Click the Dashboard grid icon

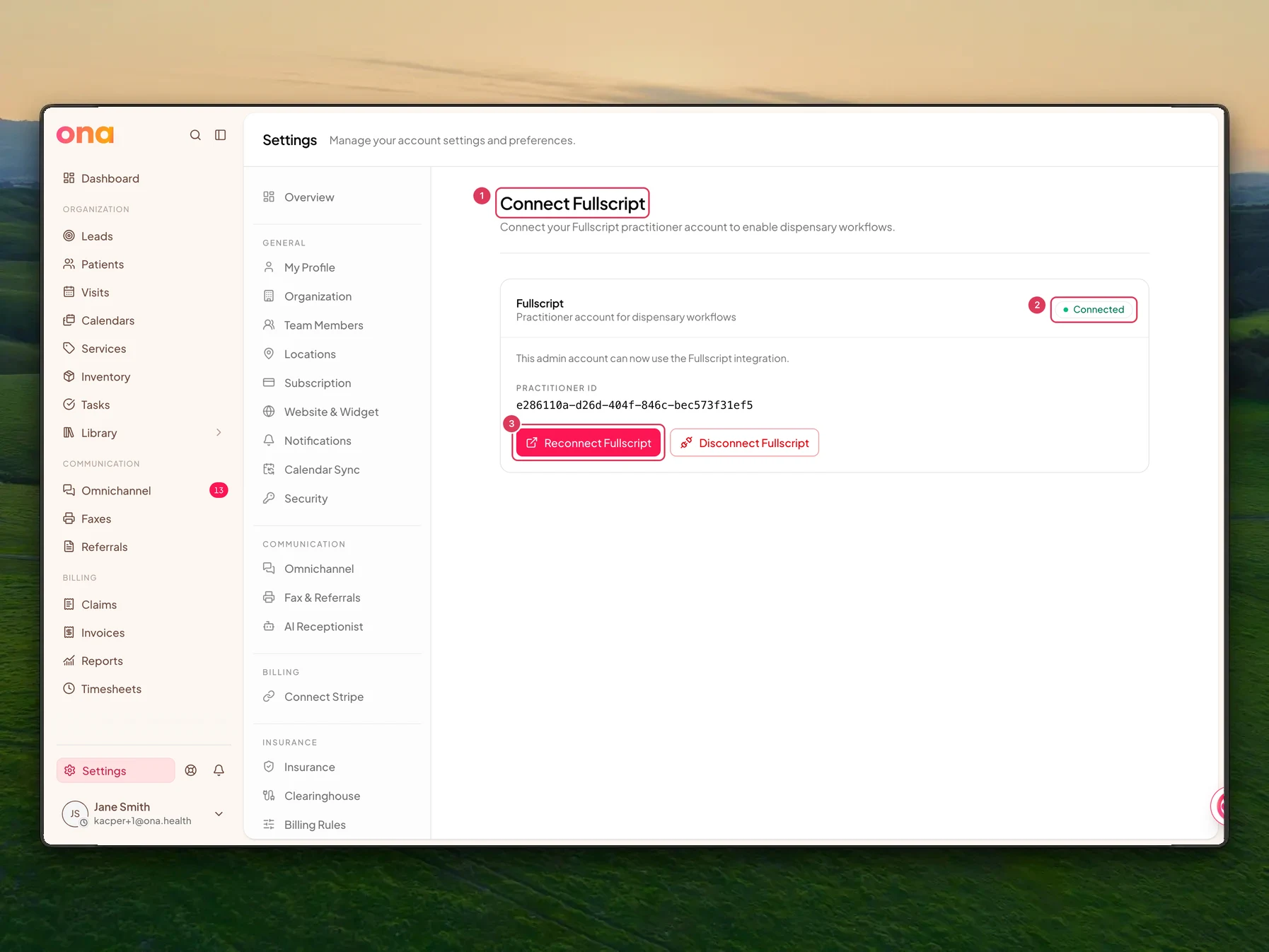coord(69,178)
